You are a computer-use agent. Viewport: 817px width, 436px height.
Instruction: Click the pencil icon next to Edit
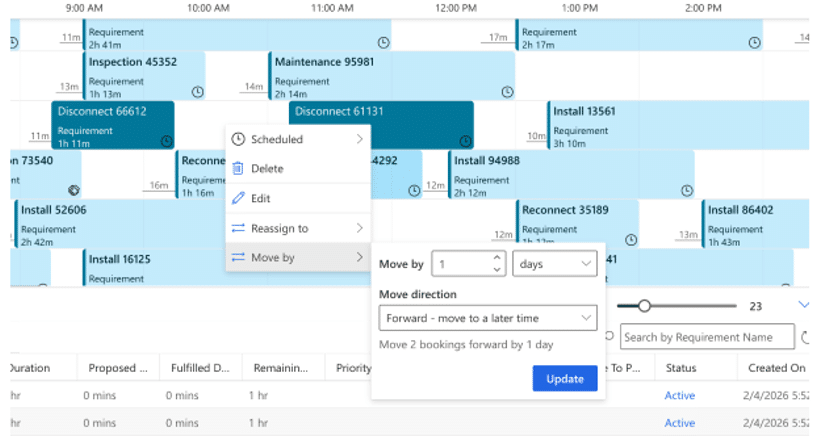238,199
